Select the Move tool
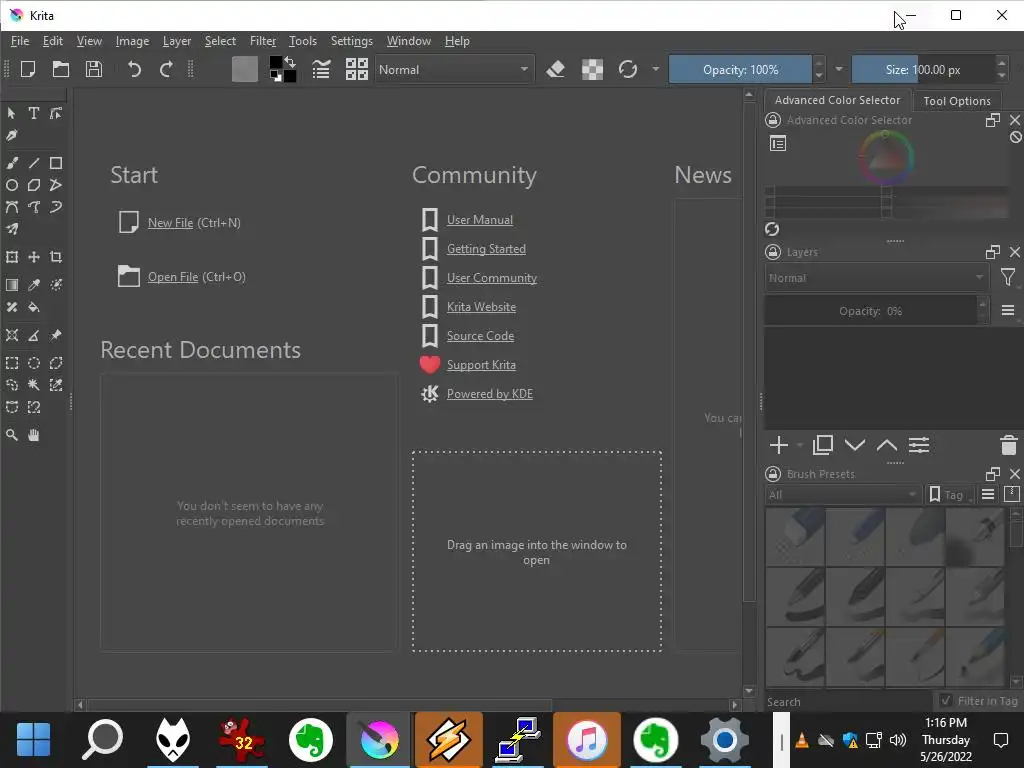This screenshot has height=768, width=1024. point(33,257)
